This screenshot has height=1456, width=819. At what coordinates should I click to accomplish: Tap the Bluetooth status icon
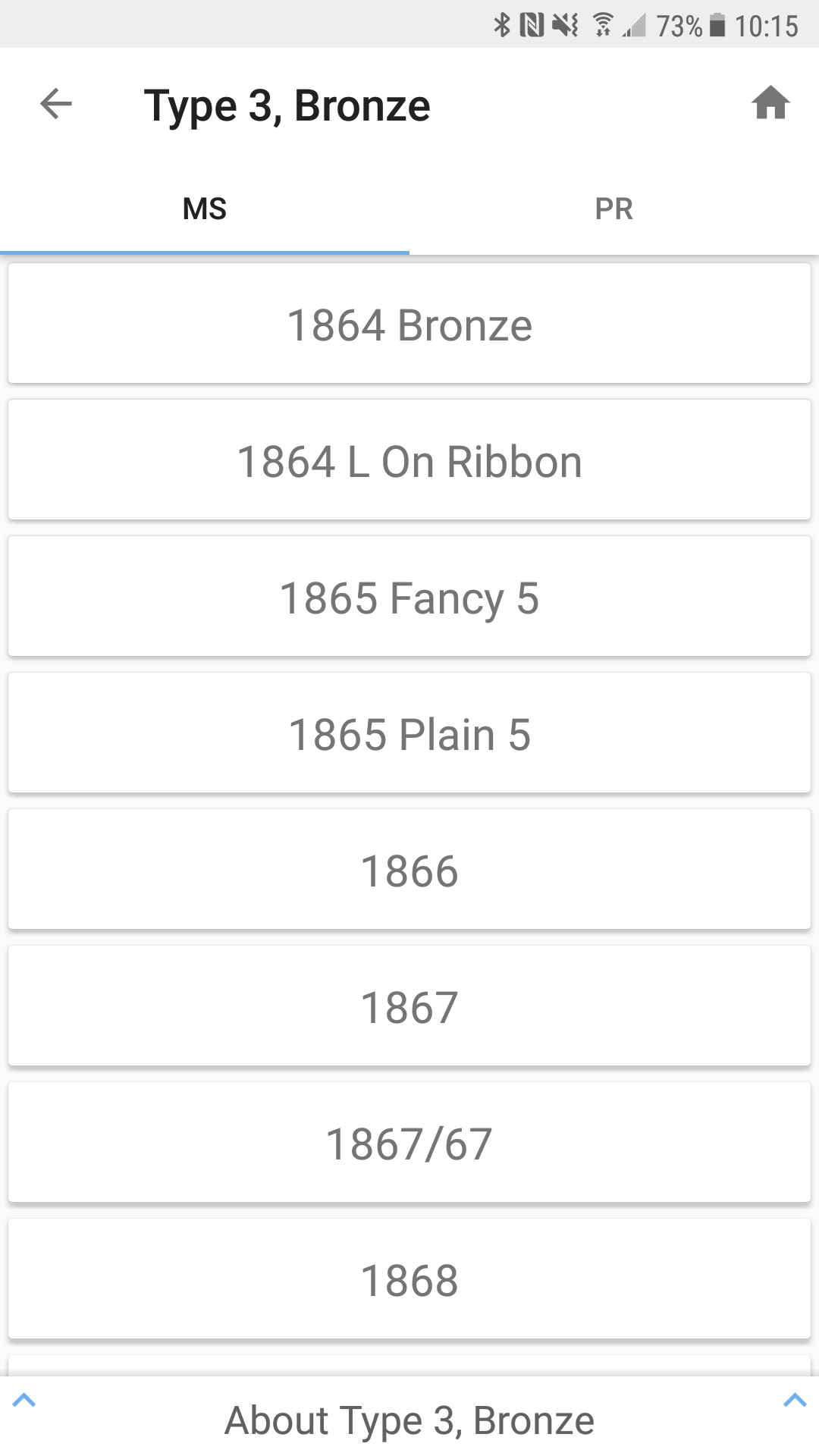point(502,25)
